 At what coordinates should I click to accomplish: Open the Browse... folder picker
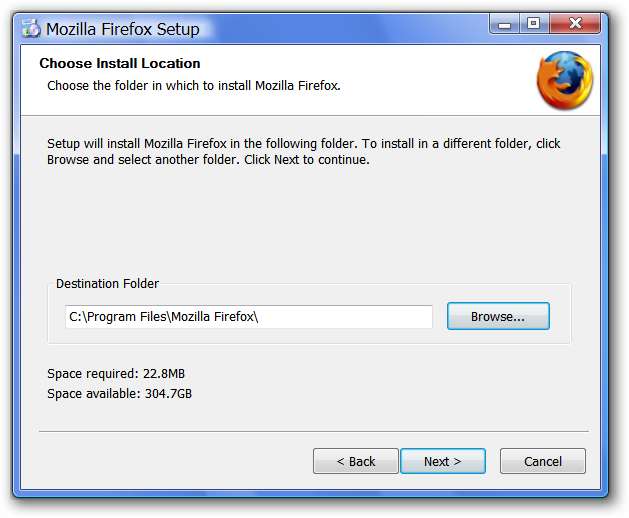point(497,316)
